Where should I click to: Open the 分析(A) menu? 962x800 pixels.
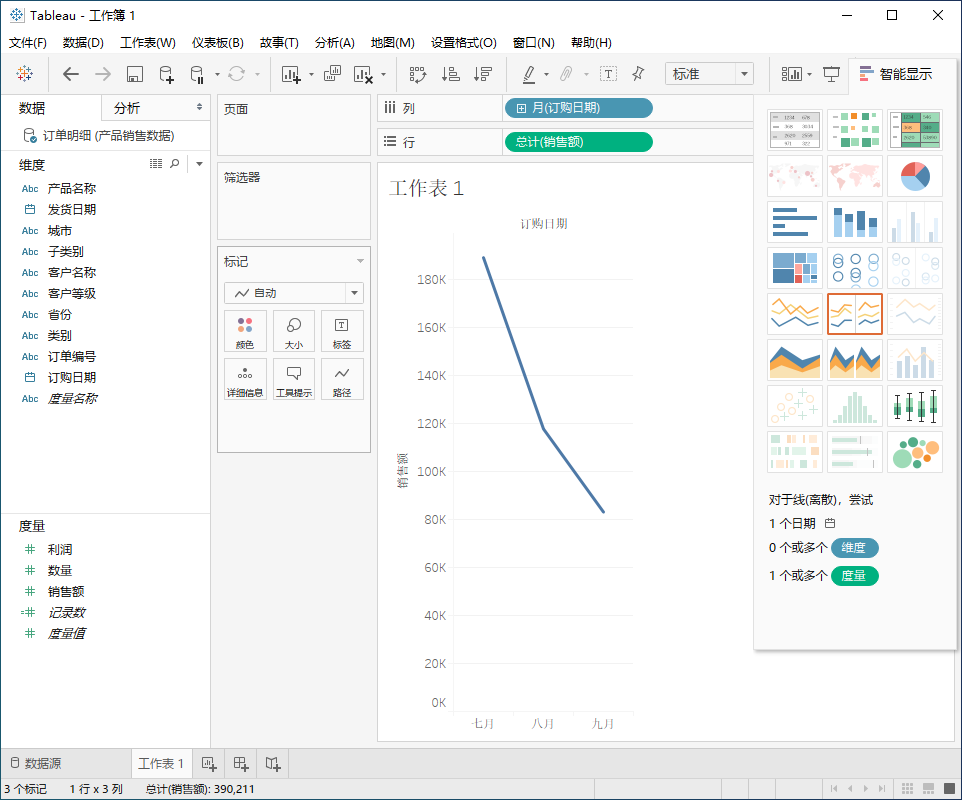(335, 43)
